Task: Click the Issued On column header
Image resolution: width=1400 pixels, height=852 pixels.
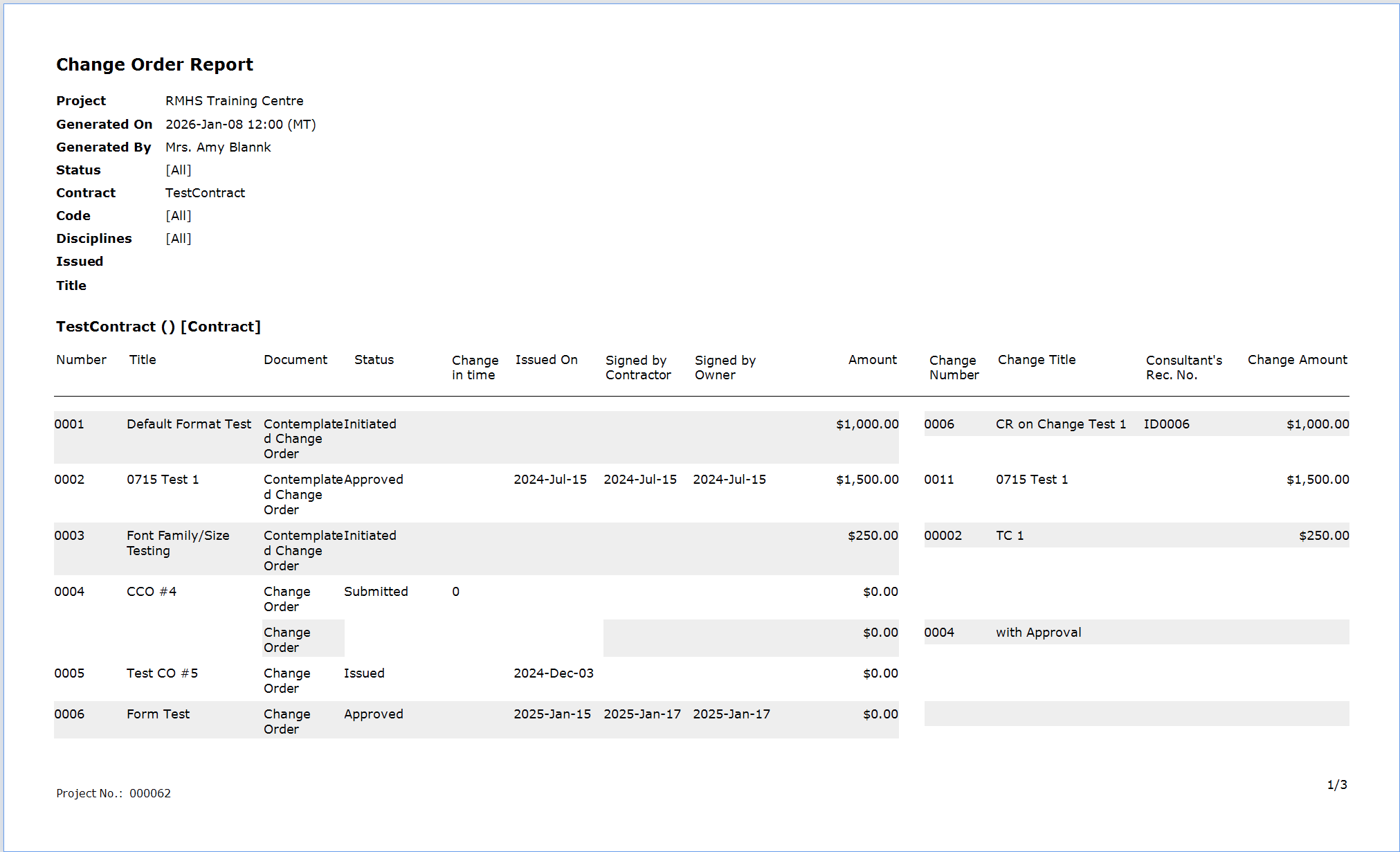Action: click(x=547, y=360)
